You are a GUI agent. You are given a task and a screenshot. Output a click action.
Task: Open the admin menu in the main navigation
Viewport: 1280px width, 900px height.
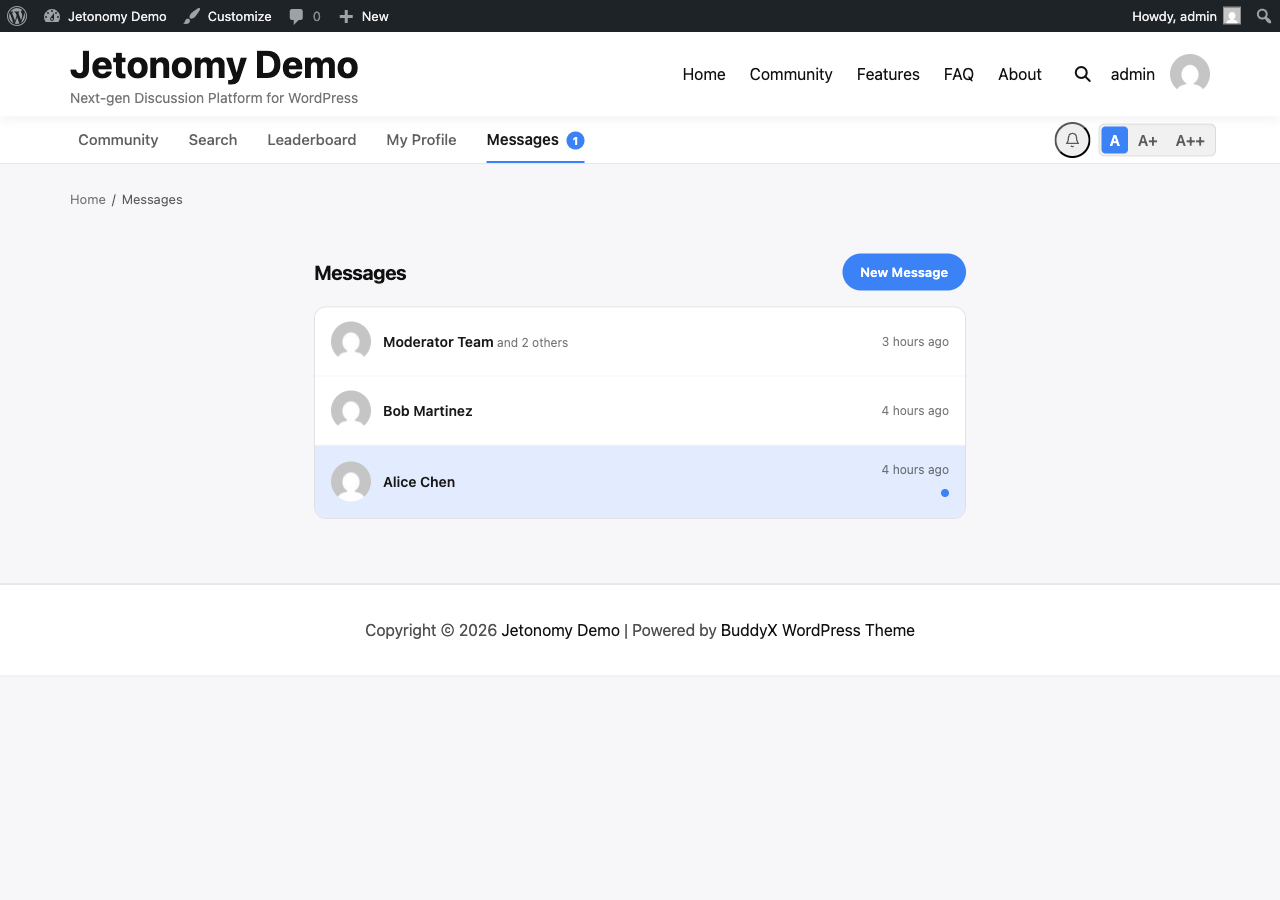click(x=1132, y=74)
